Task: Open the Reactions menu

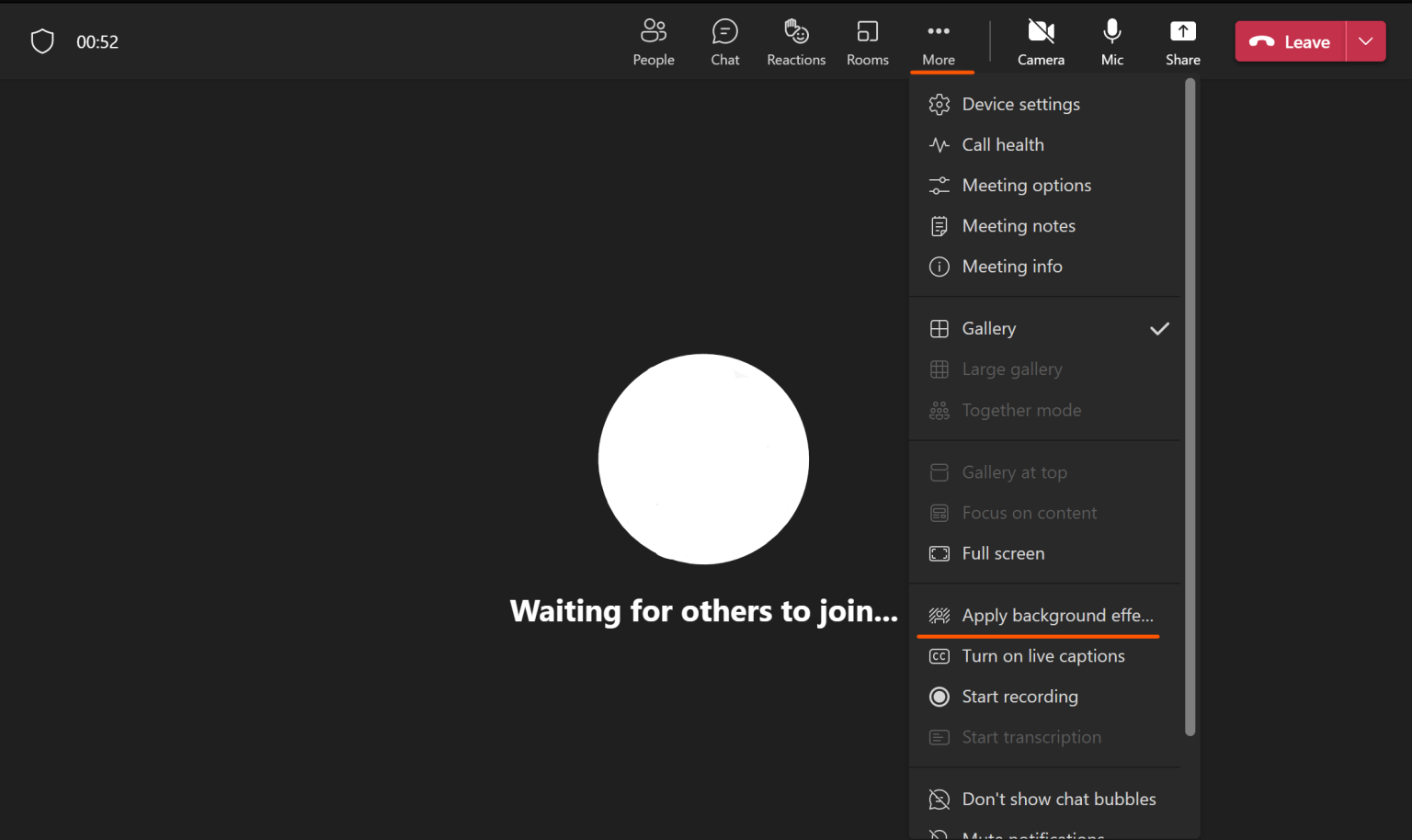Action: (x=795, y=40)
